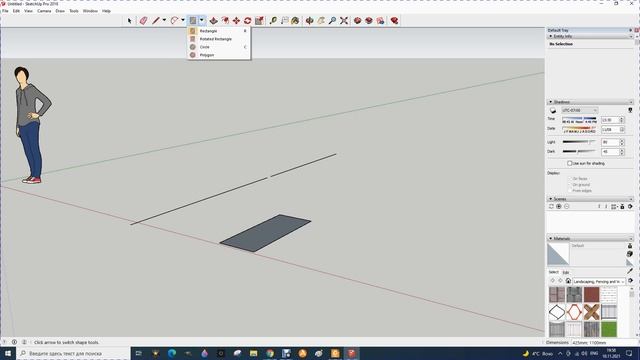Open Arc tool variants dropdown arrow
The image size is (640, 360).
click(183, 20)
